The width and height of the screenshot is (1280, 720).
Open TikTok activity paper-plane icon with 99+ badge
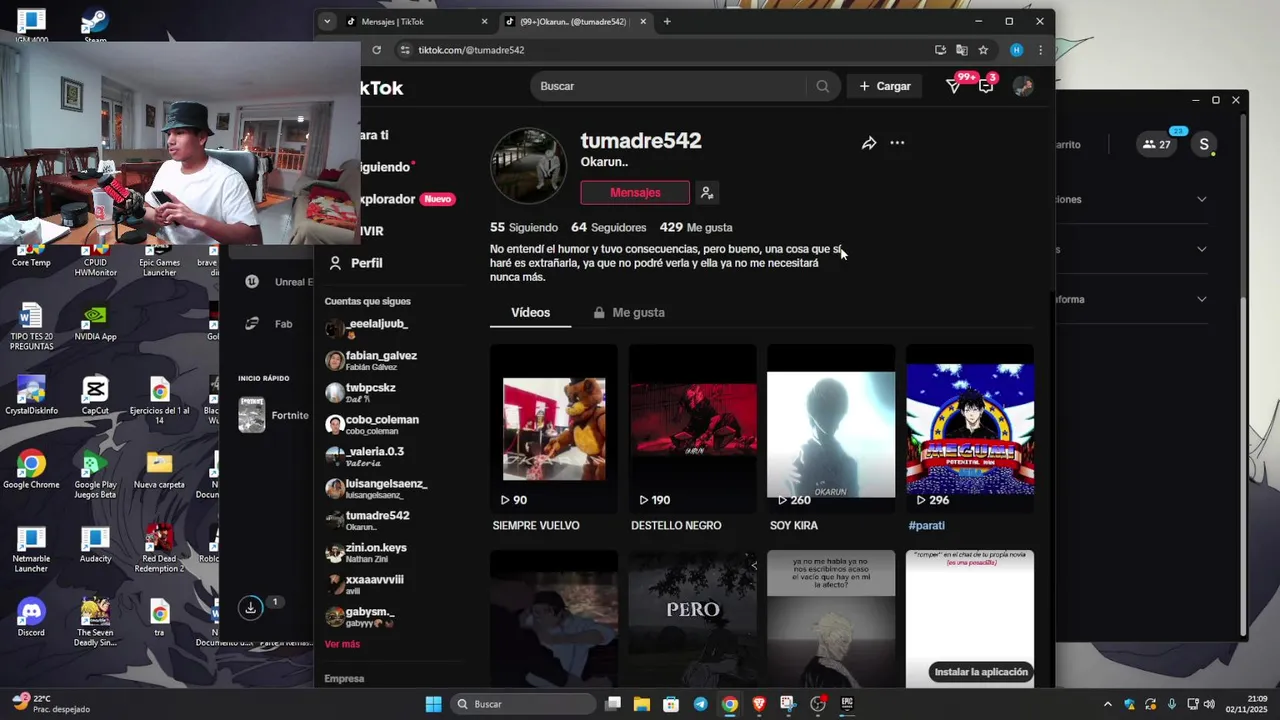[x=954, y=87]
